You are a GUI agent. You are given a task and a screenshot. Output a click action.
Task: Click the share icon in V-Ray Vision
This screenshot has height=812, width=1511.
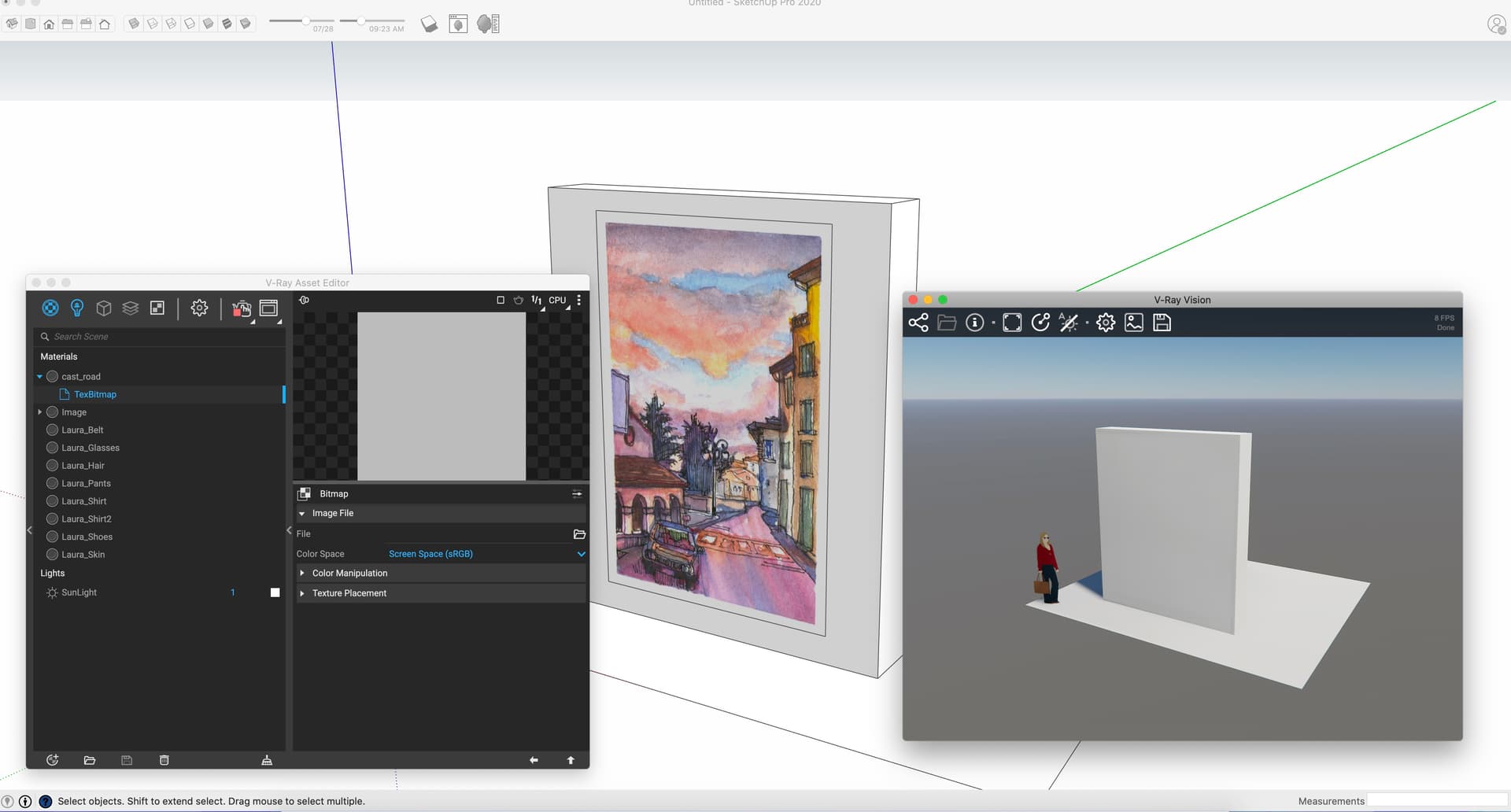coord(918,323)
